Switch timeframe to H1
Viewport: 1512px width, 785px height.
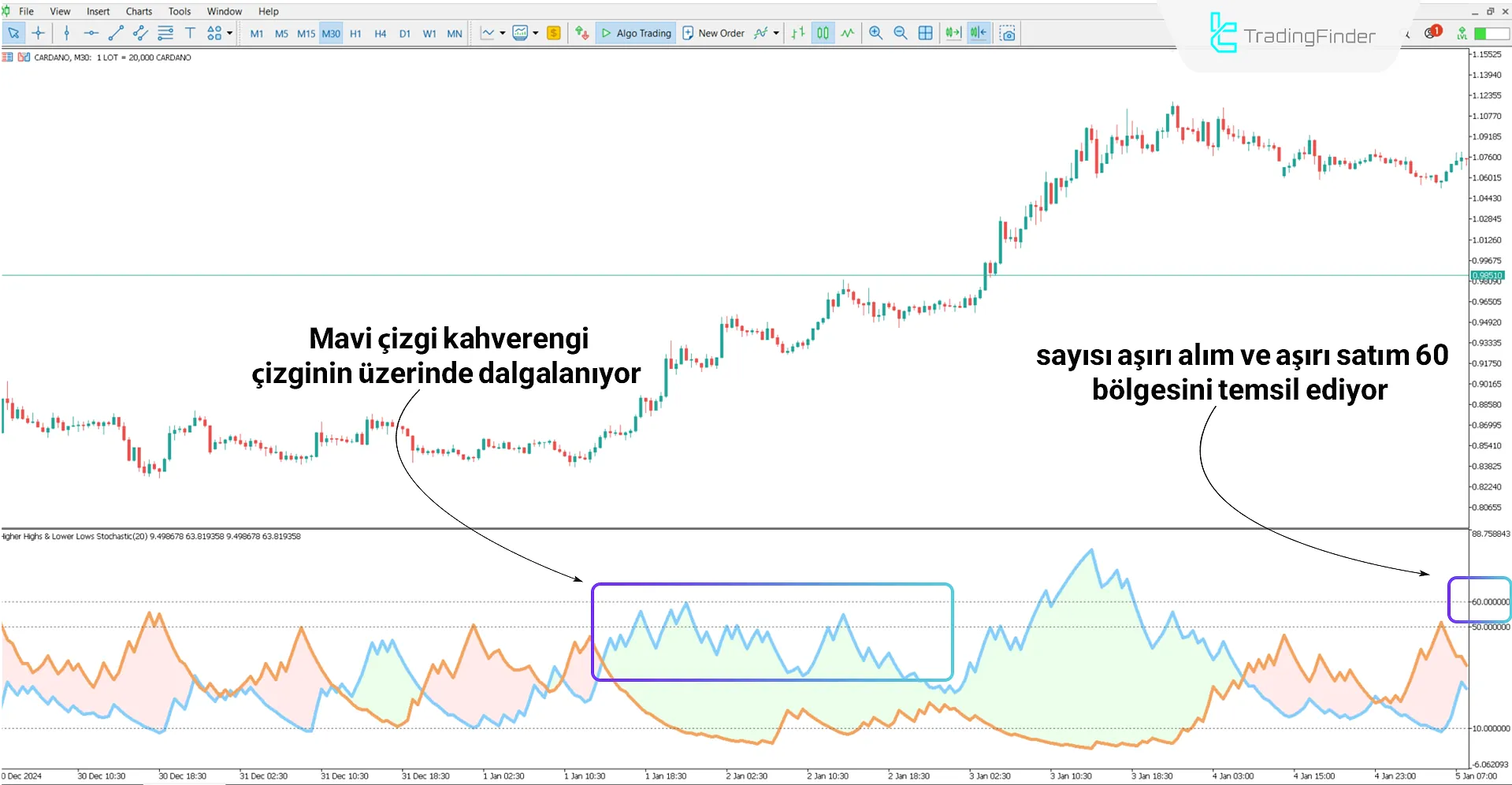355,33
